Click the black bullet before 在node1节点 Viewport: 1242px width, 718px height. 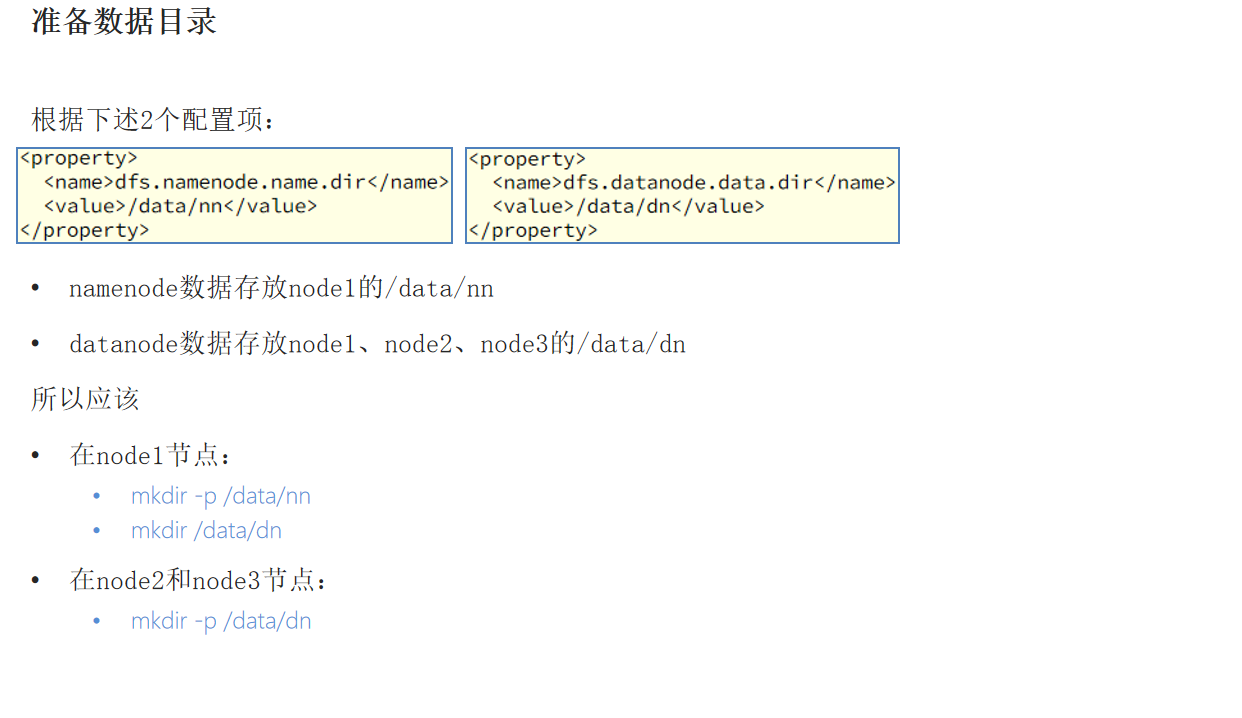(36, 456)
